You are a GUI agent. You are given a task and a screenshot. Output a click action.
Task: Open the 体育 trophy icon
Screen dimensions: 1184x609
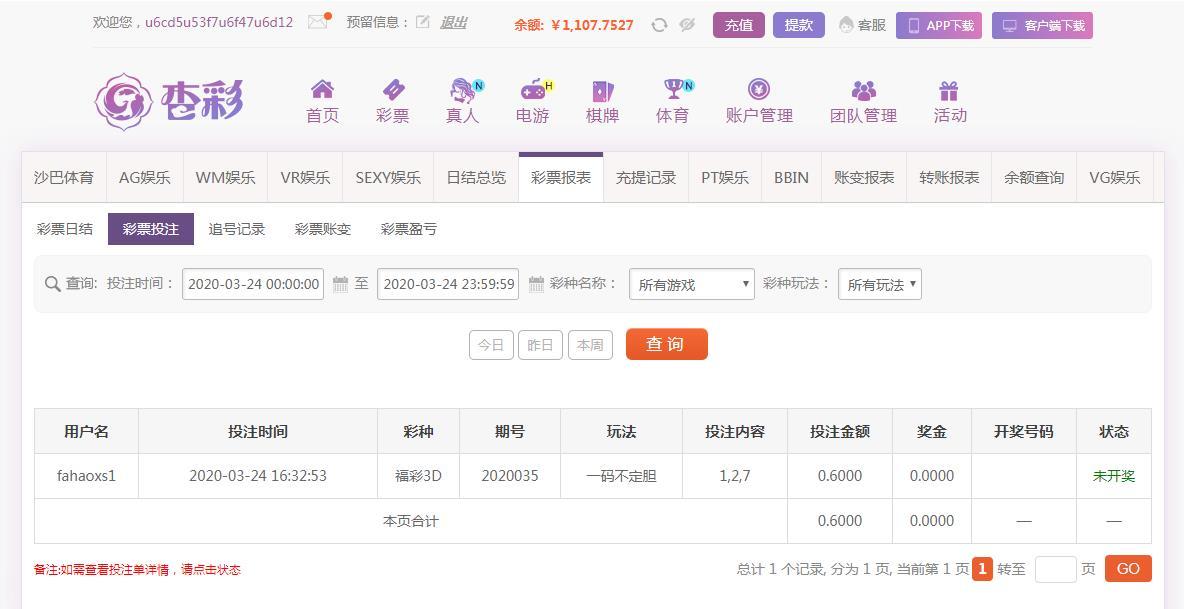pos(673,91)
